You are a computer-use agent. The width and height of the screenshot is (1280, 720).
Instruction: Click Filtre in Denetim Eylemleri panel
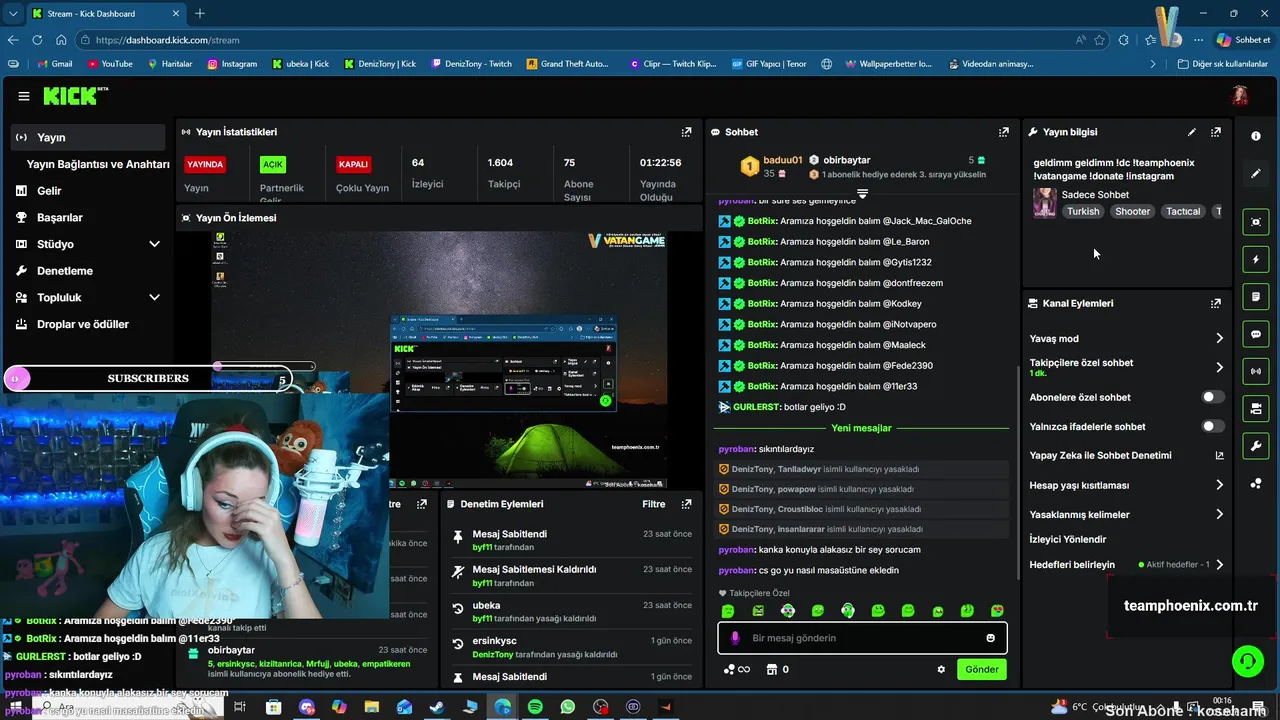(x=653, y=504)
